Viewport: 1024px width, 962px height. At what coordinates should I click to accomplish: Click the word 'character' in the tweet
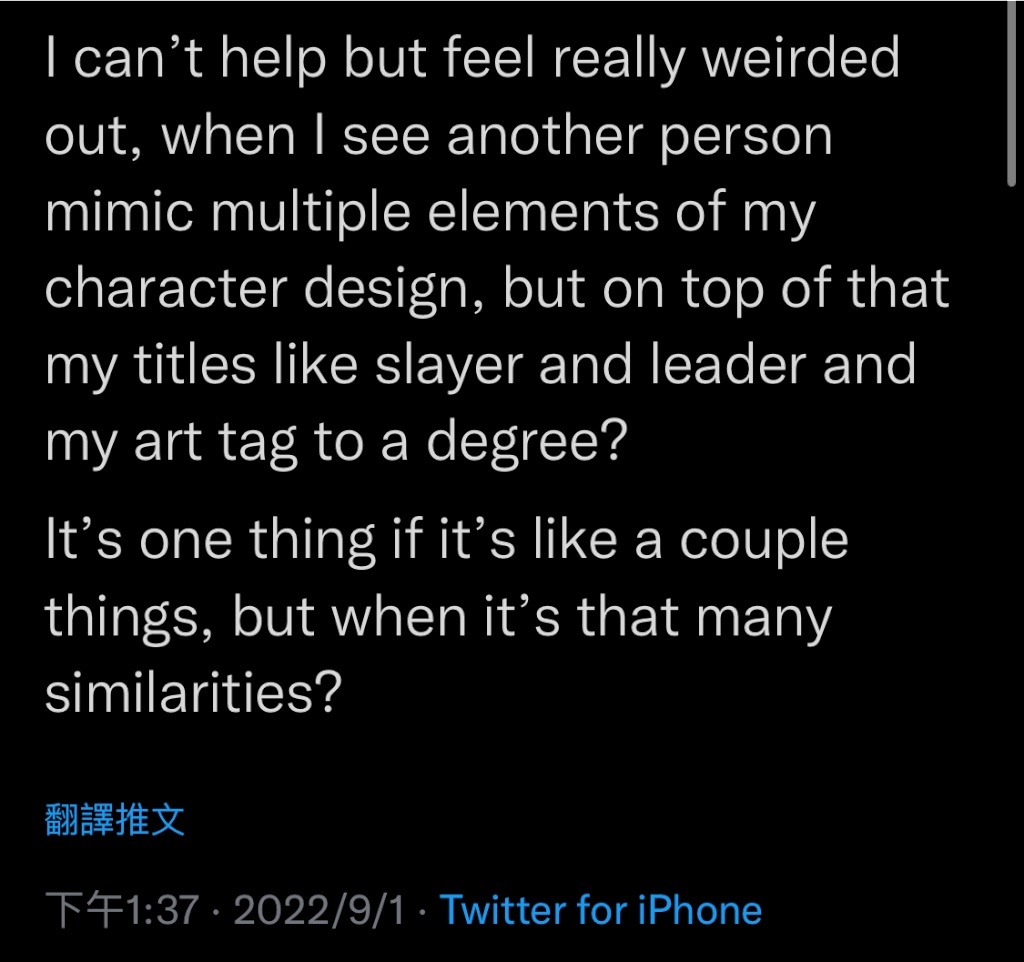pyautogui.click(x=166, y=288)
